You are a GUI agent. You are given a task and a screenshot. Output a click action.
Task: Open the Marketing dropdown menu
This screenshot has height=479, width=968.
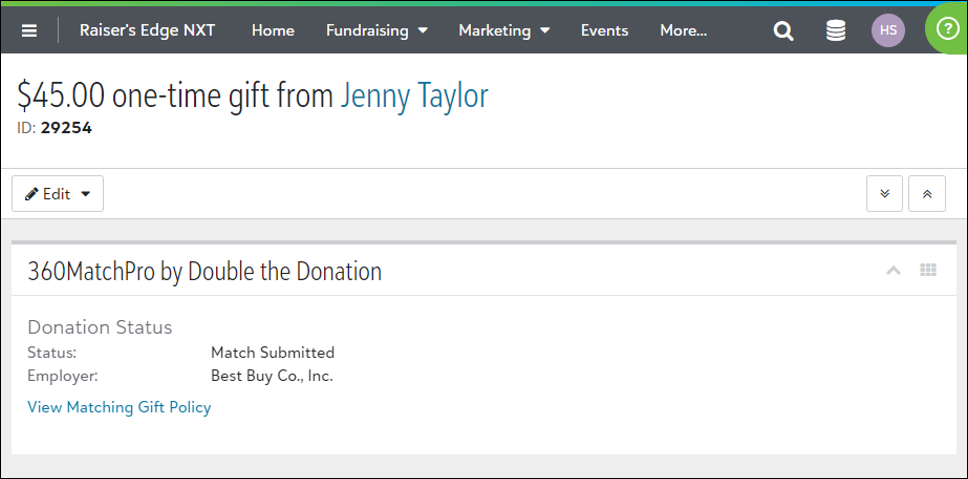(x=504, y=30)
